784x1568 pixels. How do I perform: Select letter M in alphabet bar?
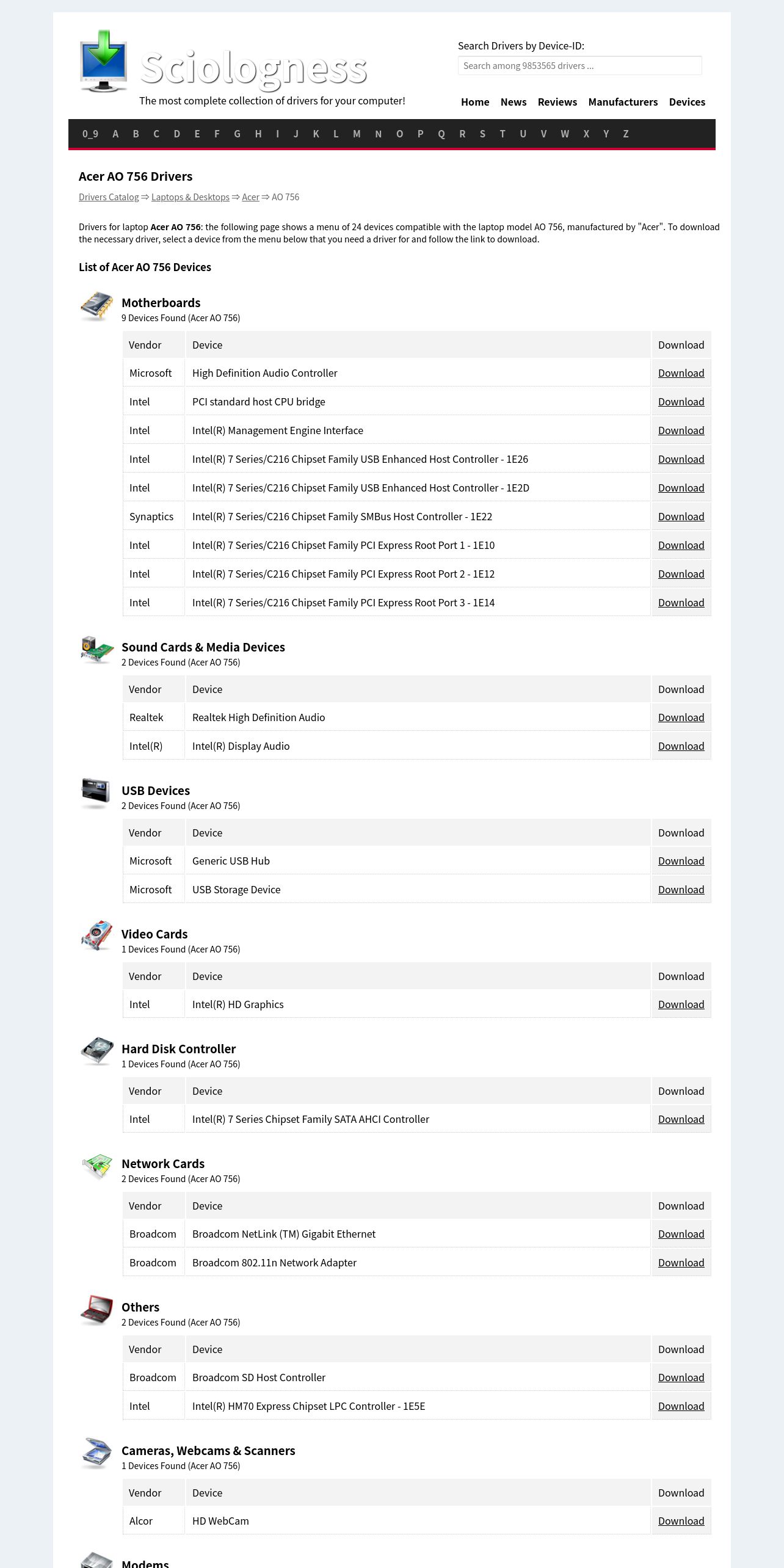tap(357, 134)
